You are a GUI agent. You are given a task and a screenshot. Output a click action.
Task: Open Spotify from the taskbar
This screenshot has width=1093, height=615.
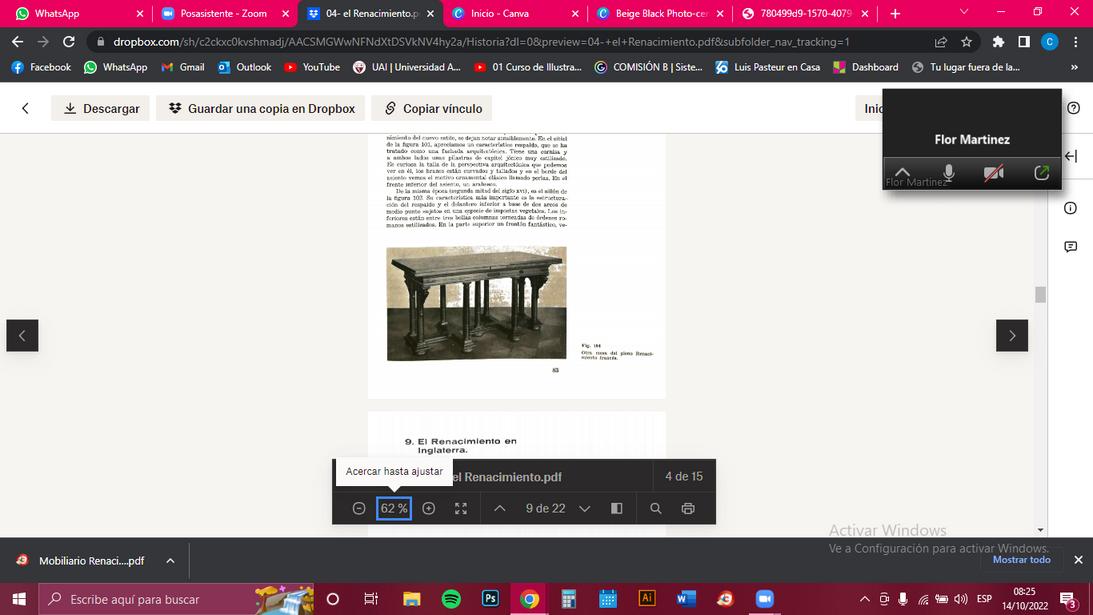[x=451, y=599]
